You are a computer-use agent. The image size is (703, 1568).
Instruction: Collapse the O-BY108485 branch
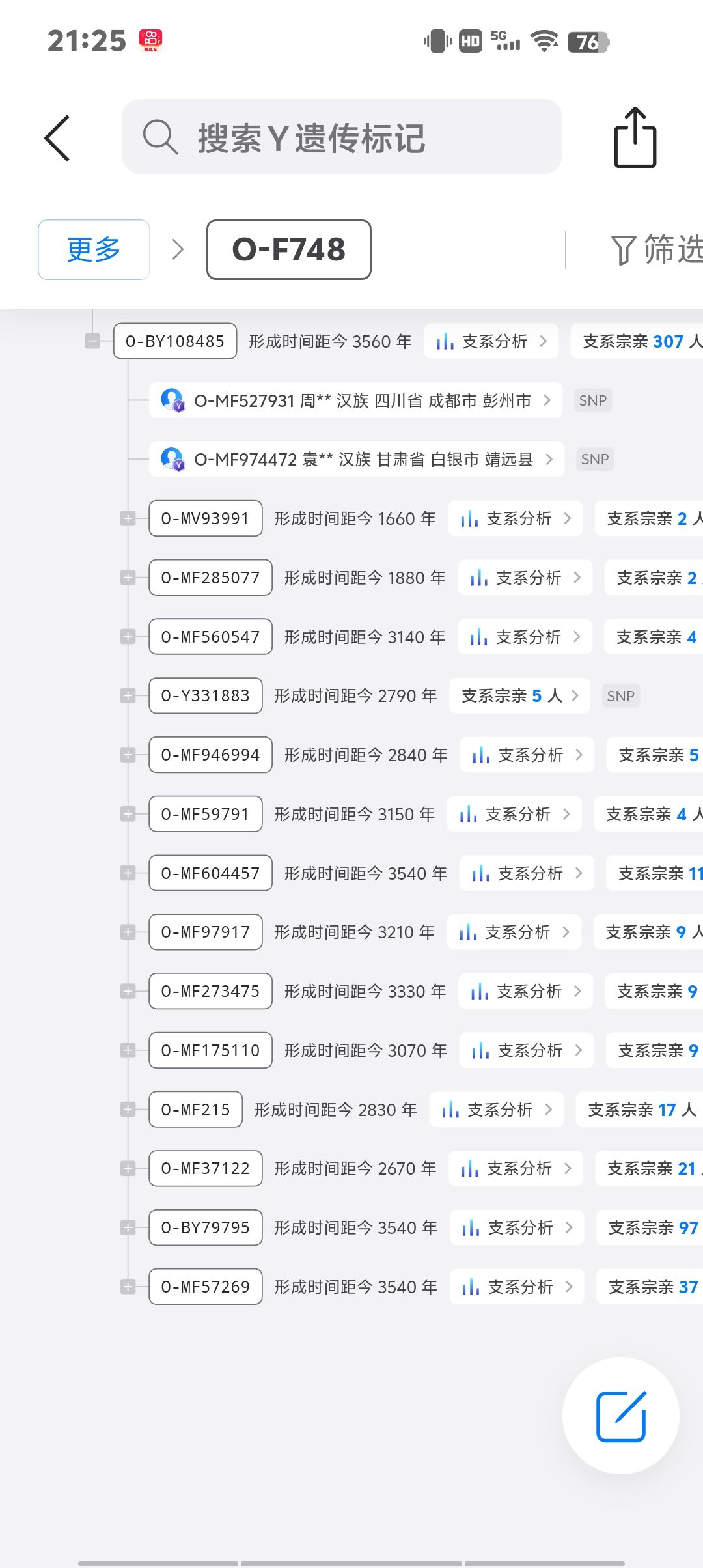tap(92, 341)
